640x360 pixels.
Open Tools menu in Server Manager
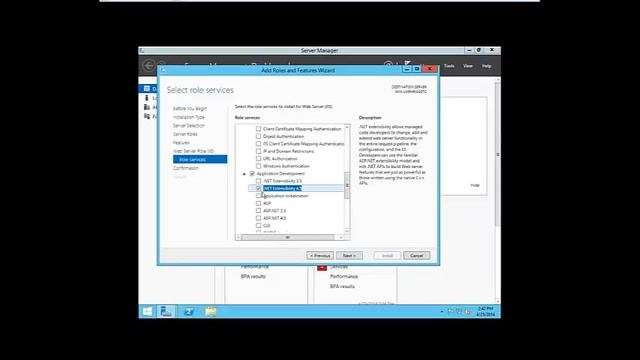point(449,66)
